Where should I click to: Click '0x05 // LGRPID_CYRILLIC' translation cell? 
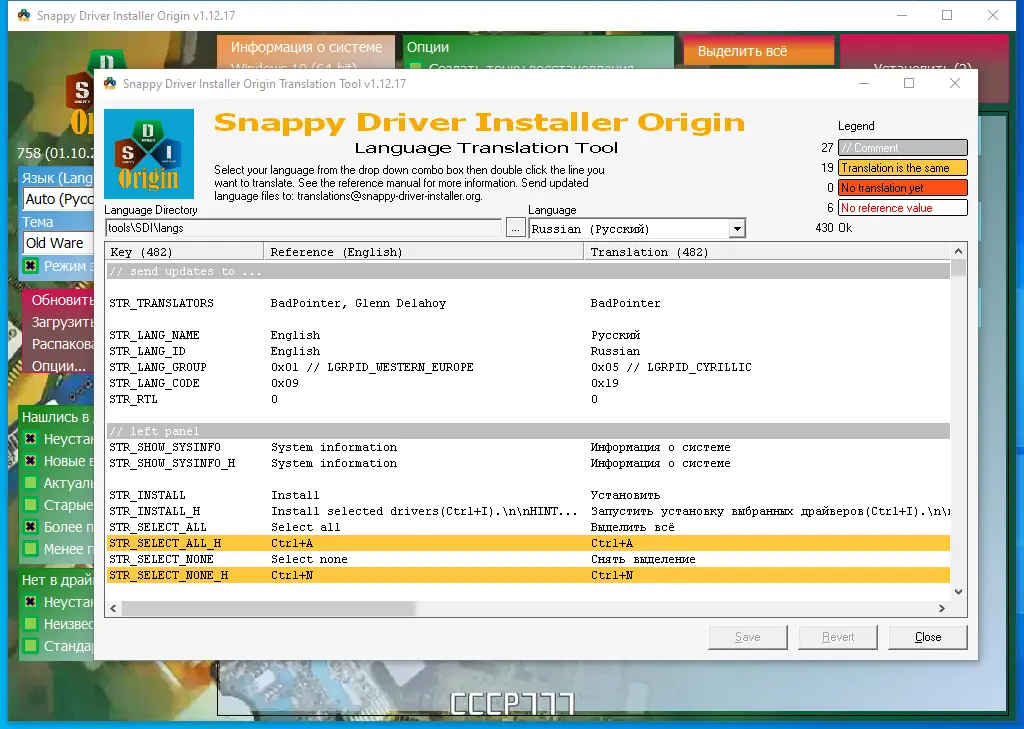[x=671, y=367]
